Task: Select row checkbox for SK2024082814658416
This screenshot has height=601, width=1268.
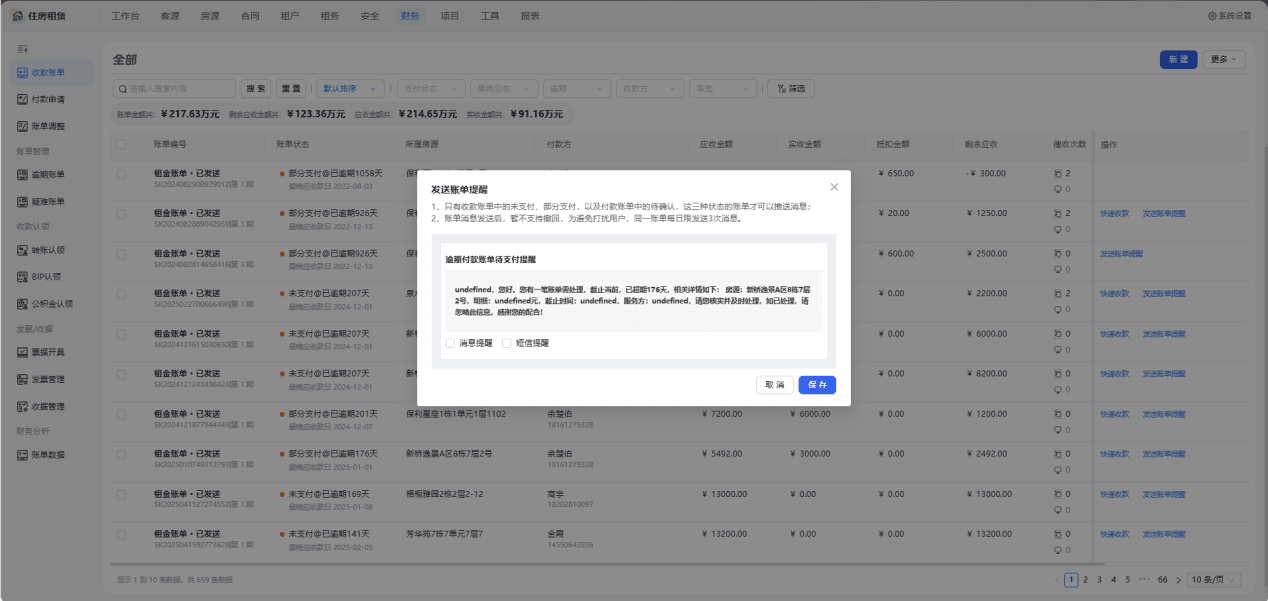Action: click(x=121, y=254)
